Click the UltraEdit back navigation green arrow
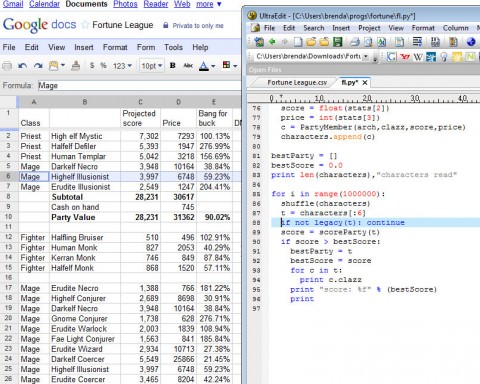This screenshot has height=384, width=480. tap(272, 42)
